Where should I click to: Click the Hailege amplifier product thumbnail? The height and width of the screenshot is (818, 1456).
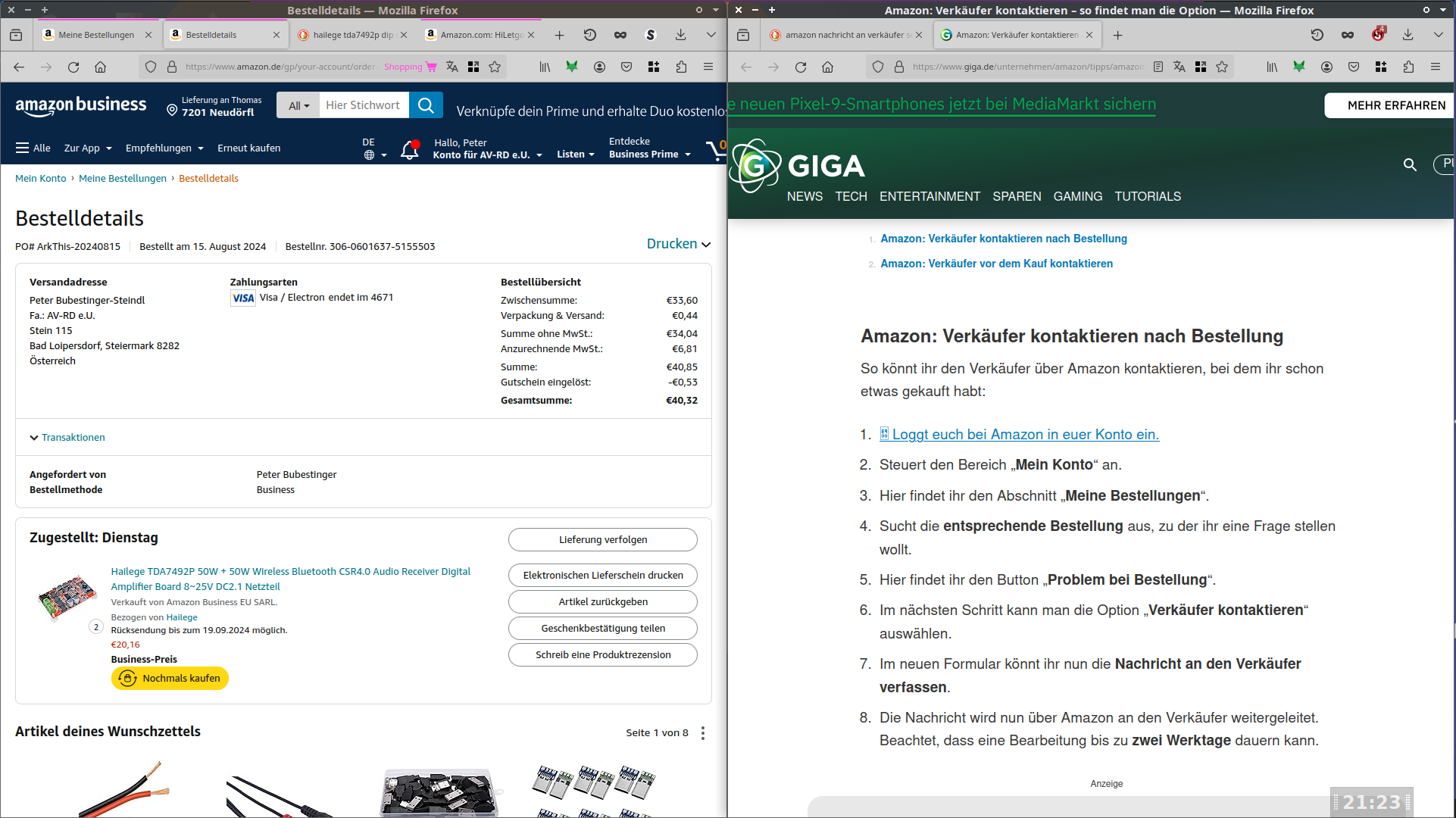(68, 596)
